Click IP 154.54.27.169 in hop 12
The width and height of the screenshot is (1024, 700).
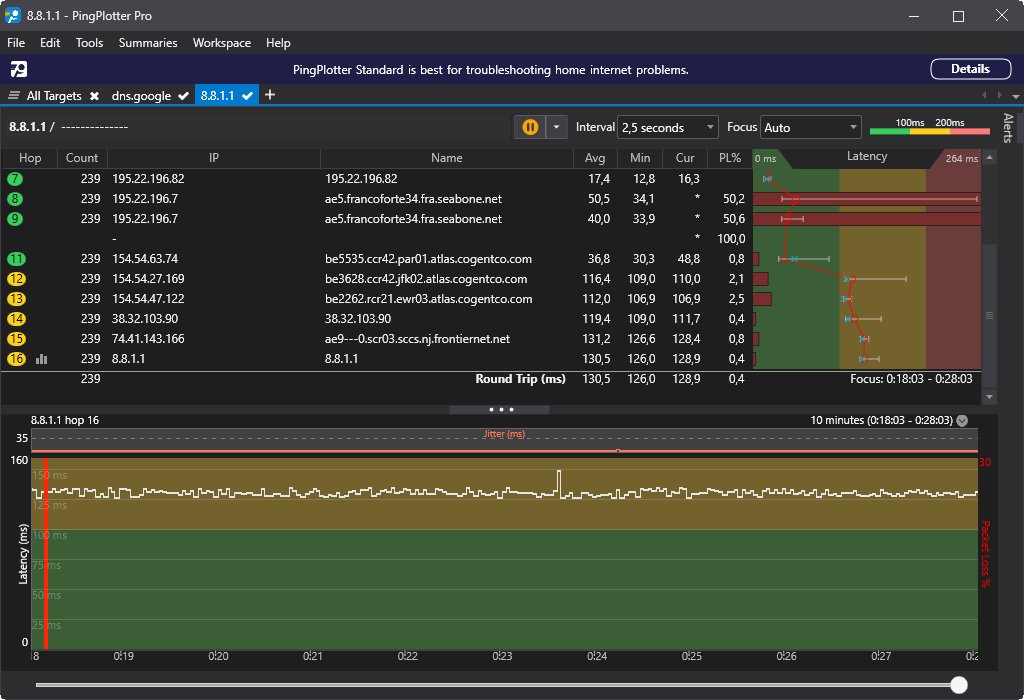click(x=148, y=279)
